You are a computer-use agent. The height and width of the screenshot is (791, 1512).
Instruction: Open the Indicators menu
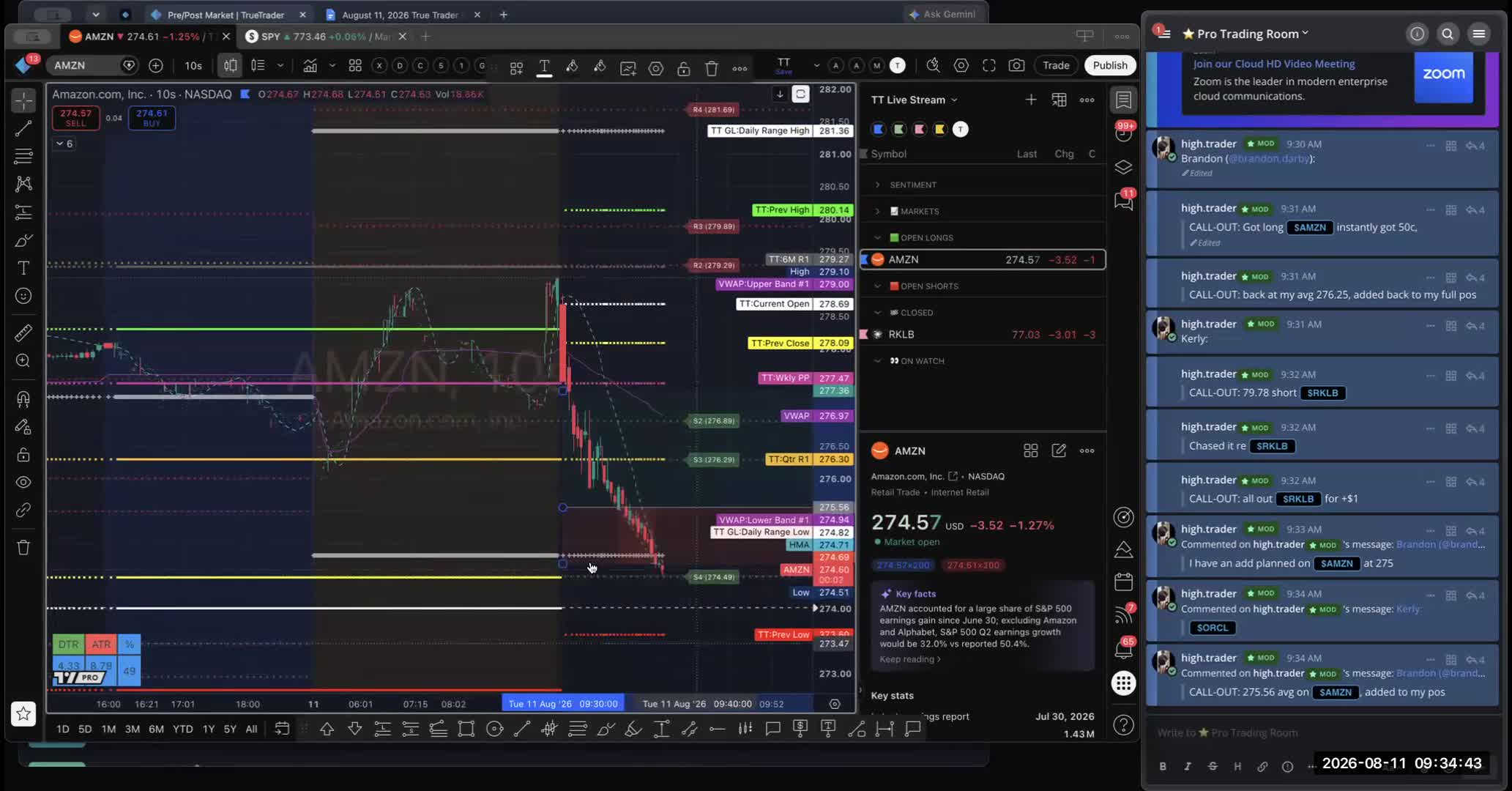coord(310,65)
